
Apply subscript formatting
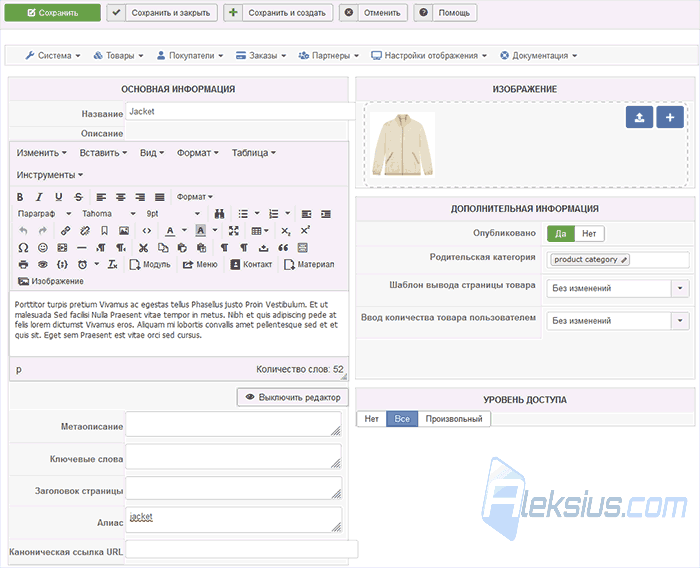[286, 231]
